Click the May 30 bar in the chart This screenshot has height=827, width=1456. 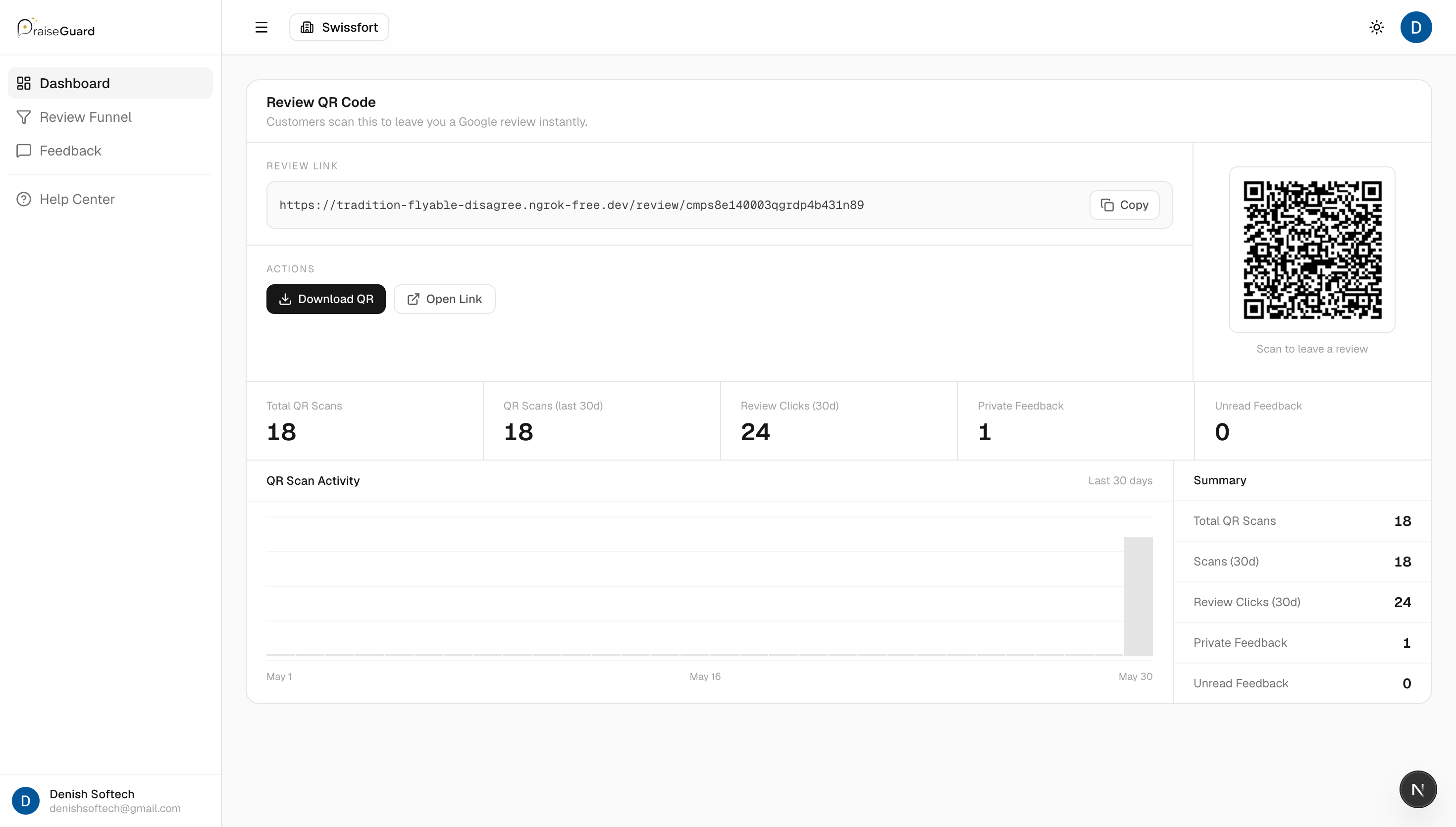click(1138, 596)
